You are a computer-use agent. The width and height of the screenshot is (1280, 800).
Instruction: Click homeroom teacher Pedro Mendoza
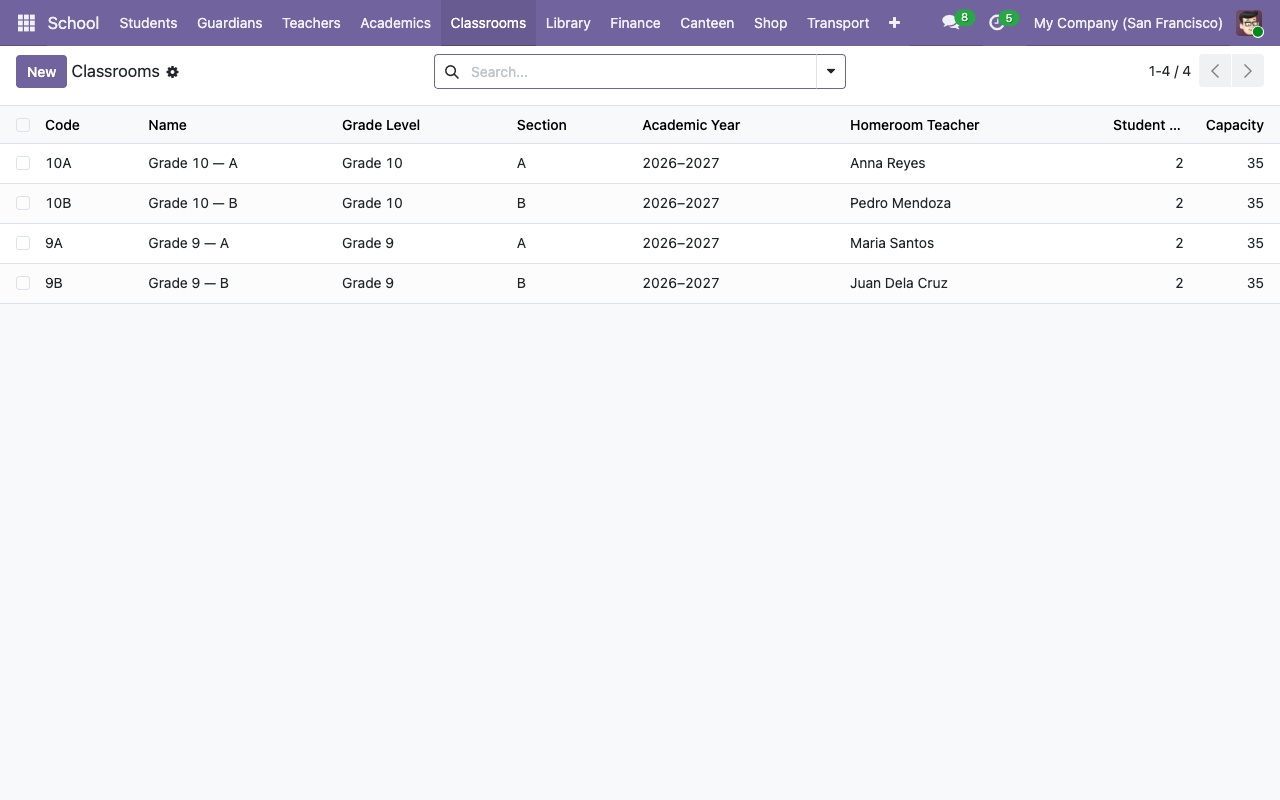pyautogui.click(x=900, y=203)
